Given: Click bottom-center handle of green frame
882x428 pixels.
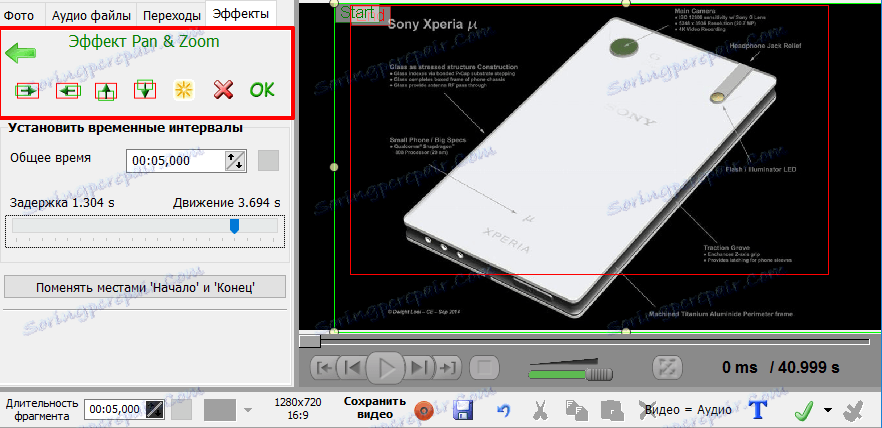Looking at the screenshot, I should pyautogui.click(x=626, y=331).
